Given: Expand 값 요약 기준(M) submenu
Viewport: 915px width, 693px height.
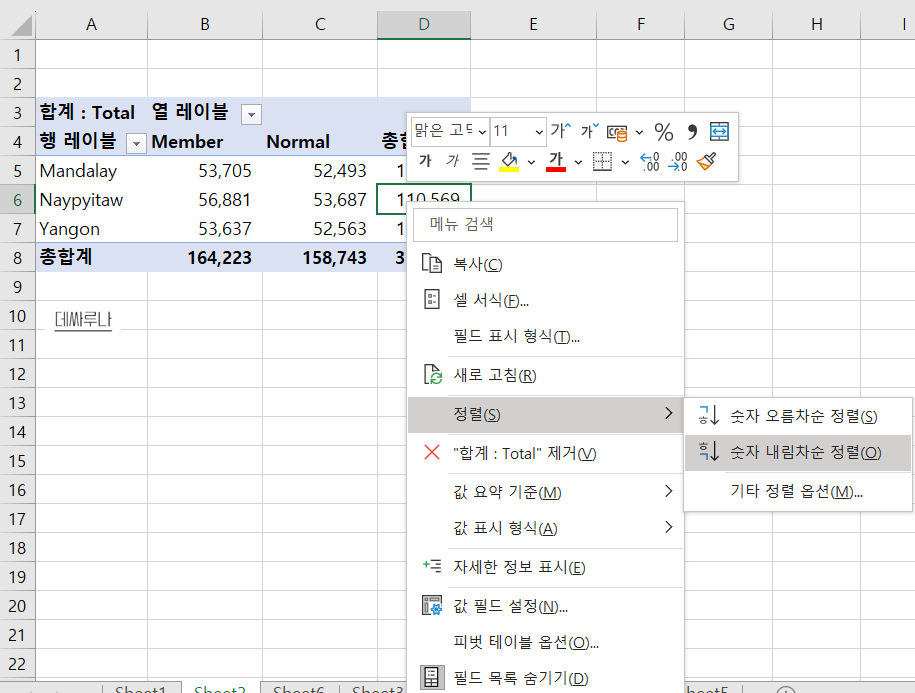Looking at the screenshot, I should 545,492.
